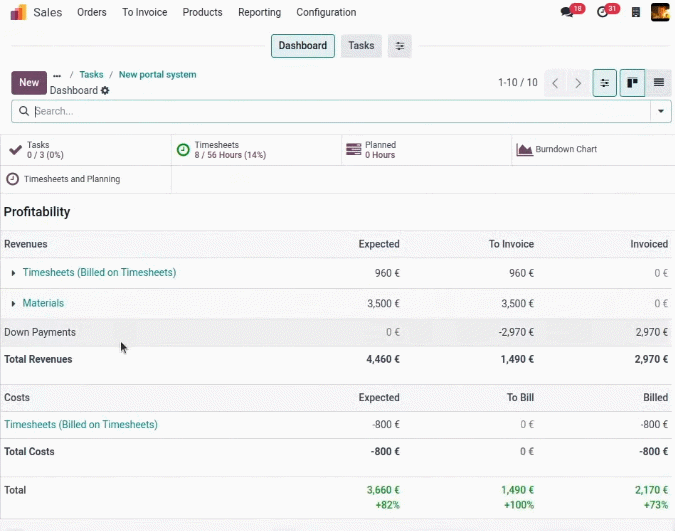Select the Tasks tab button
This screenshot has width=675, height=531.
(361, 46)
